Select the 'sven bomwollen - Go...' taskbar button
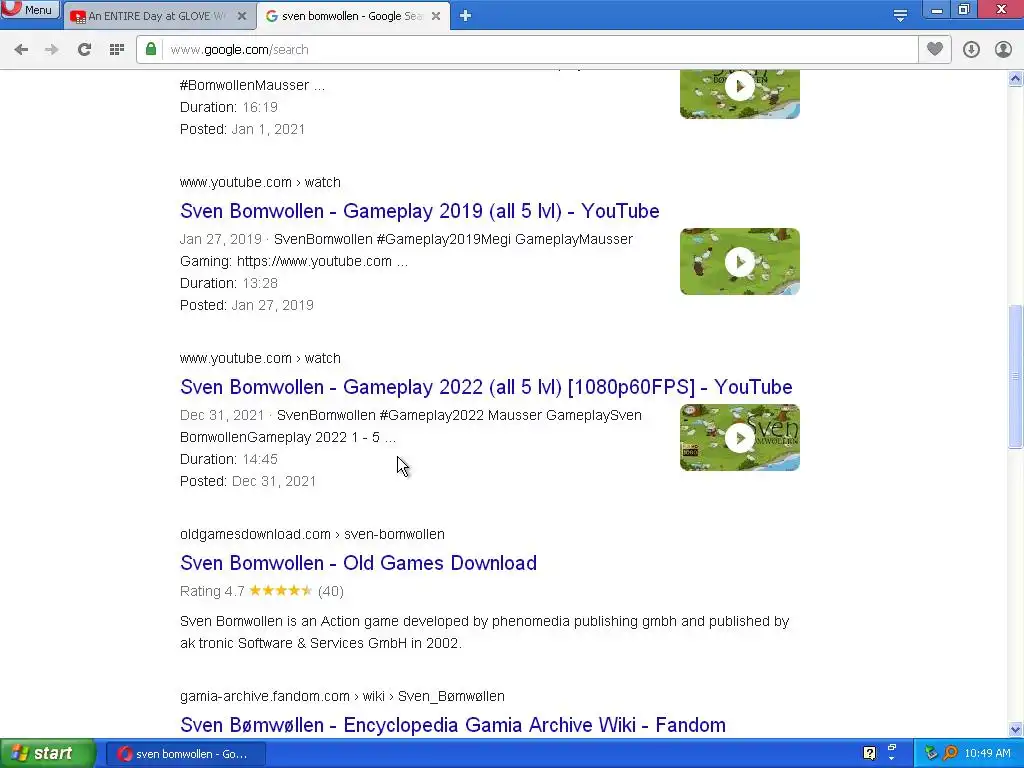This screenshot has height=768, width=1024. pyautogui.click(x=186, y=754)
